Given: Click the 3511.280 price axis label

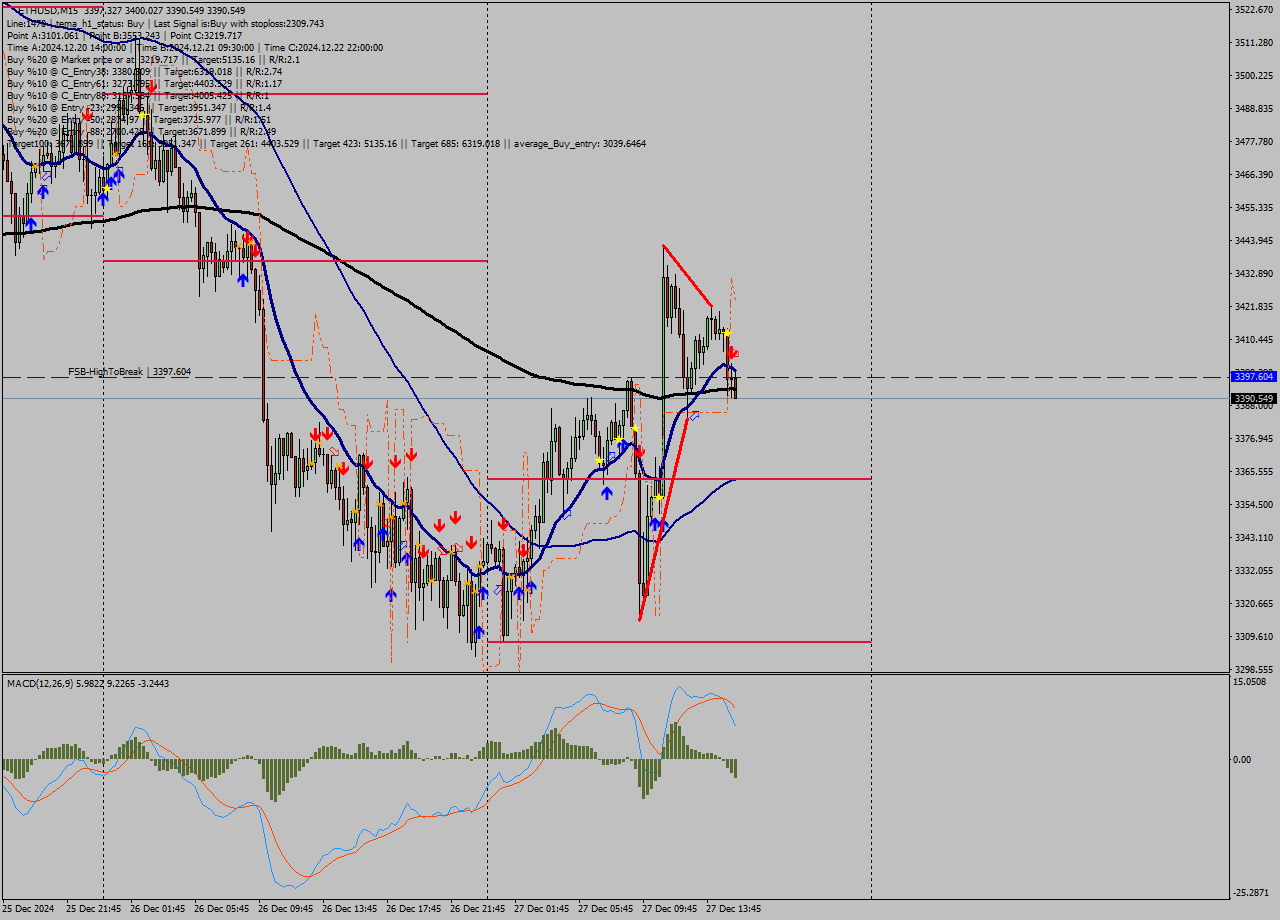Looking at the screenshot, I should pos(1254,42).
